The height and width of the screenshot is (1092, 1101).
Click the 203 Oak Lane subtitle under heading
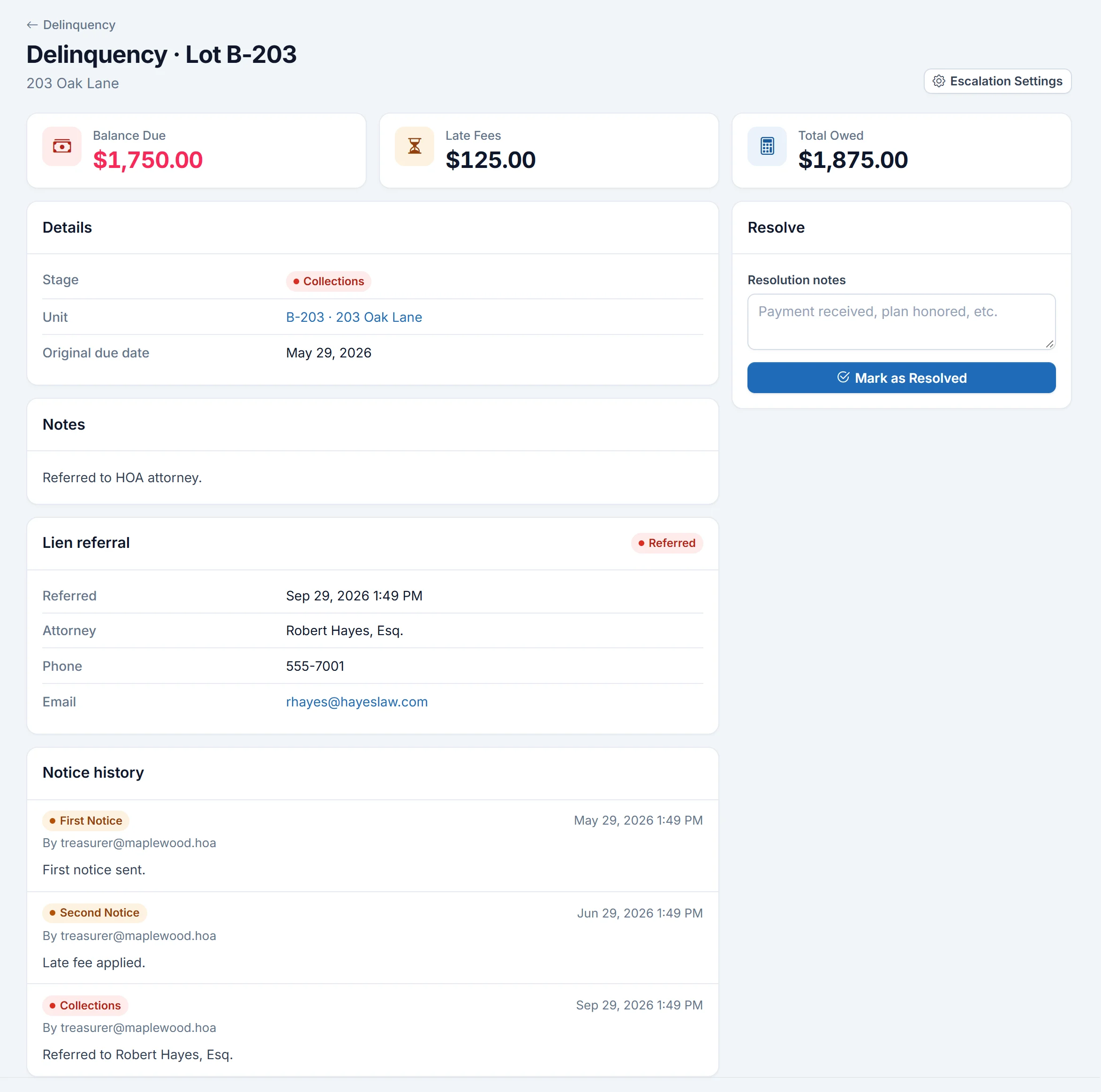pyautogui.click(x=73, y=83)
